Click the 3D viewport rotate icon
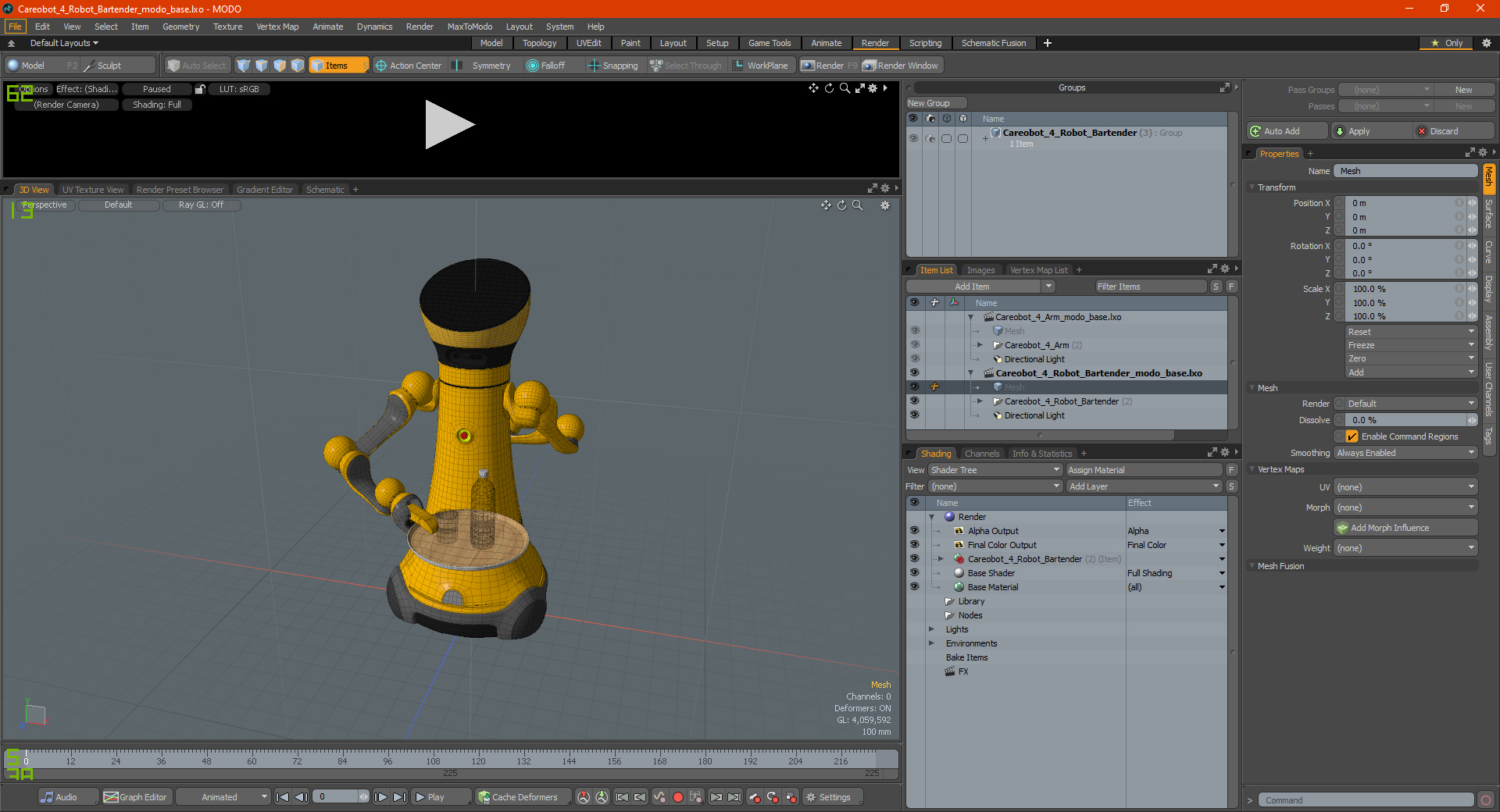Screen dimensions: 1500x812 point(841,205)
